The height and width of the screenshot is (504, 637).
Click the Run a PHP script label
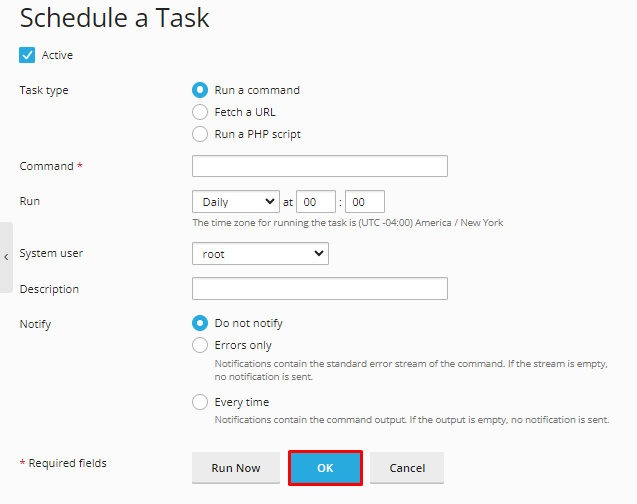click(257, 134)
